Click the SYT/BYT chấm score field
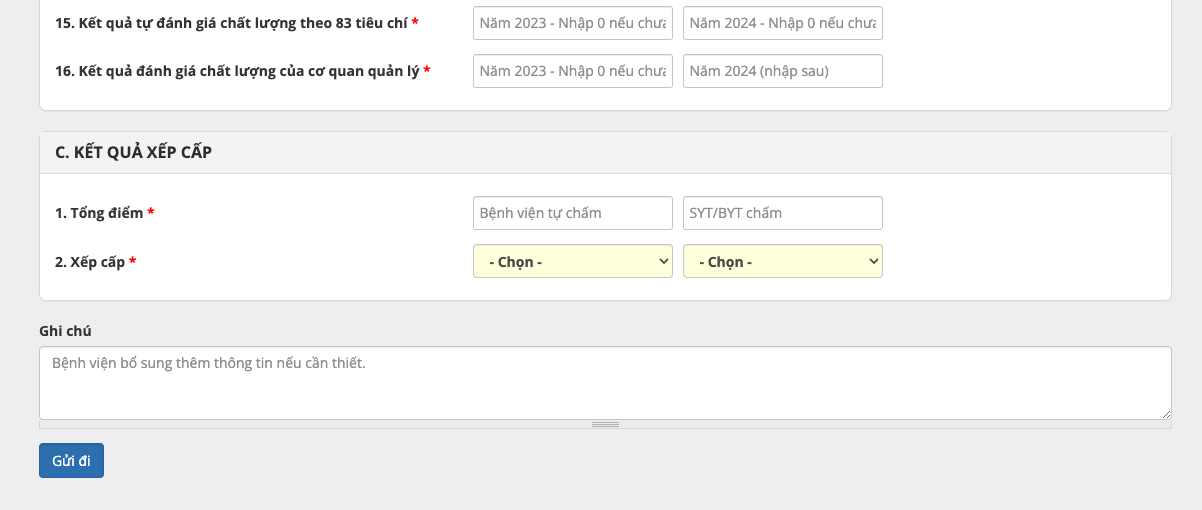This screenshot has height=510, width=1202. (782, 213)
